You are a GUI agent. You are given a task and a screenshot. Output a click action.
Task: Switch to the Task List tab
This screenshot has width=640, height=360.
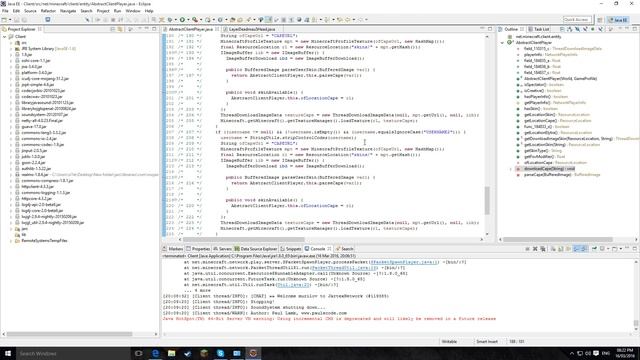[x=539, y=29]
